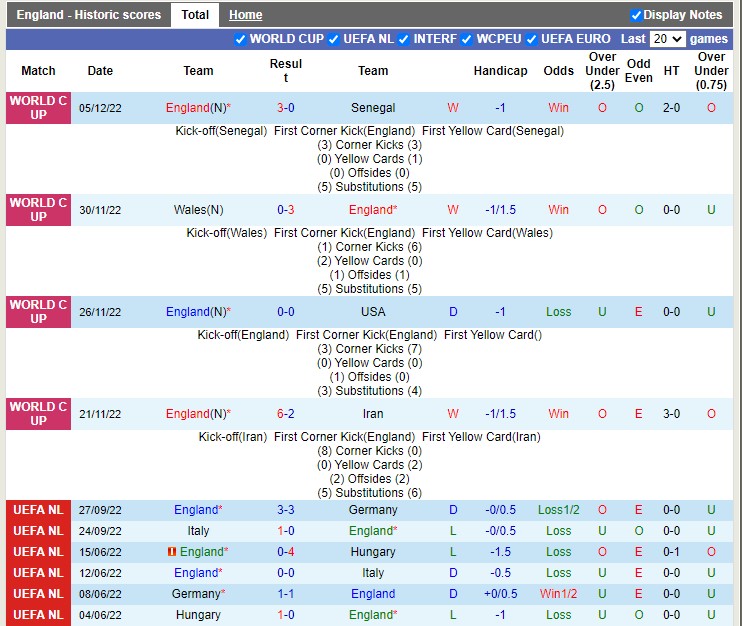Open Italy team link on 24/09/22 row
Viewport: 742px width, 626px height.
pos(198,531)
